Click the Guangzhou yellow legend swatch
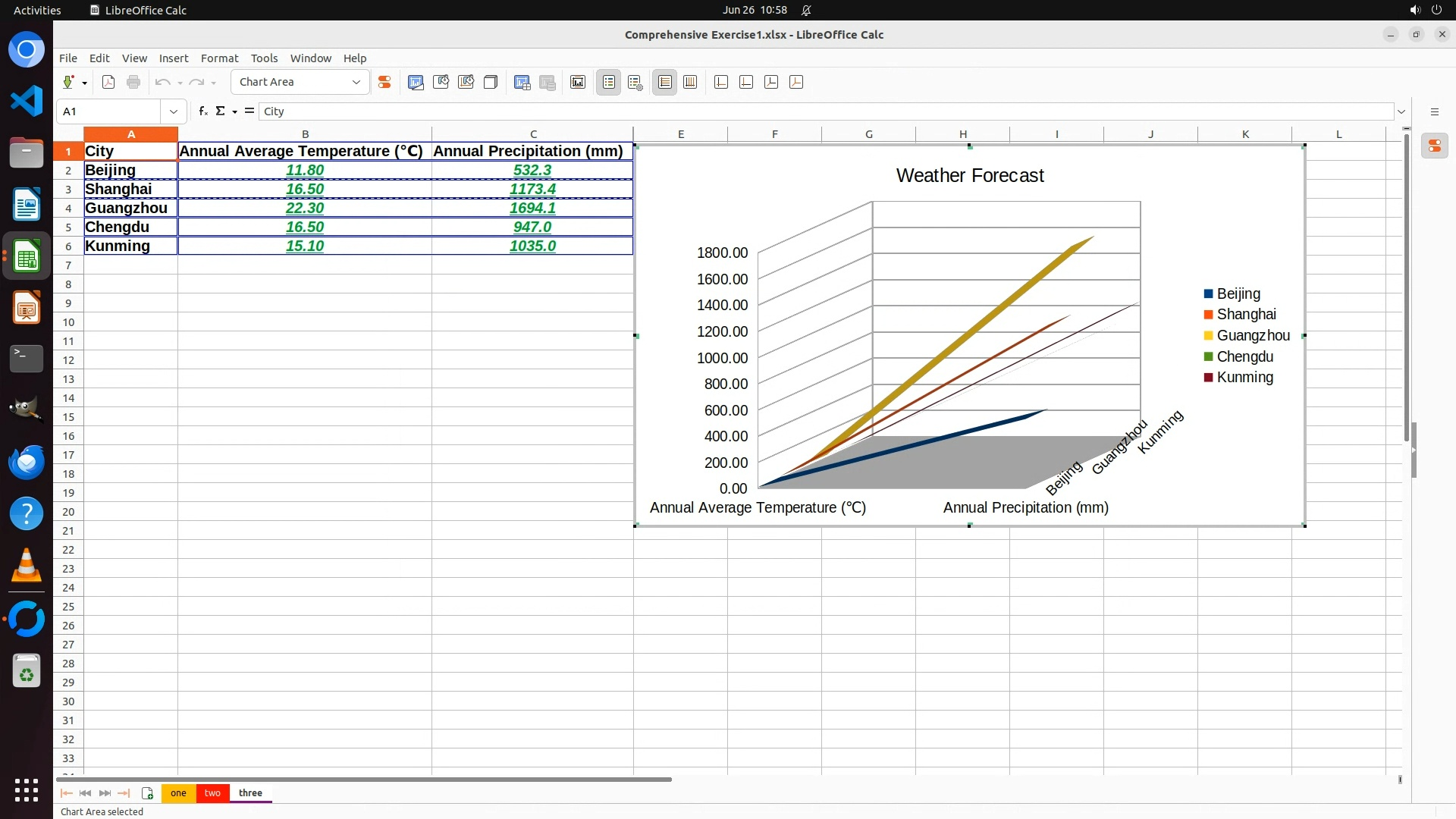1456x819 pixels. click(x=1208, y=336)
